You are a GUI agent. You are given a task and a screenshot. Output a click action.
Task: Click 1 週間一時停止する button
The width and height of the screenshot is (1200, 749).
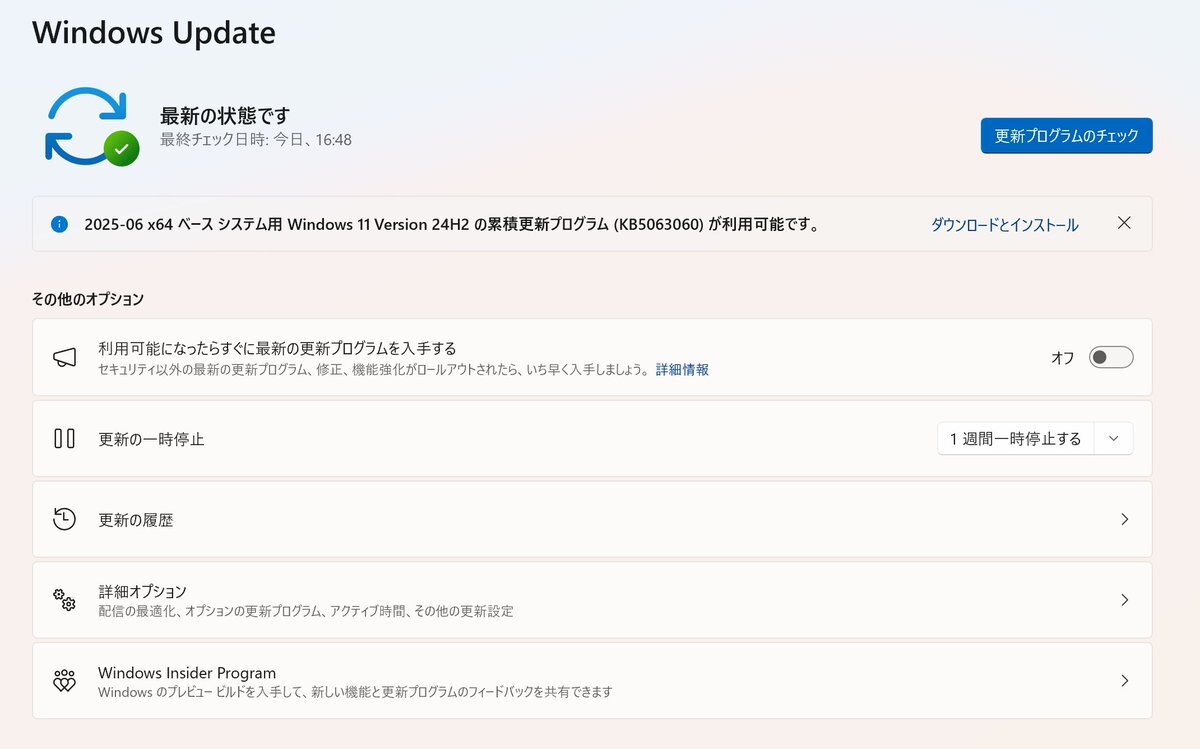[x=1015, y=438]
